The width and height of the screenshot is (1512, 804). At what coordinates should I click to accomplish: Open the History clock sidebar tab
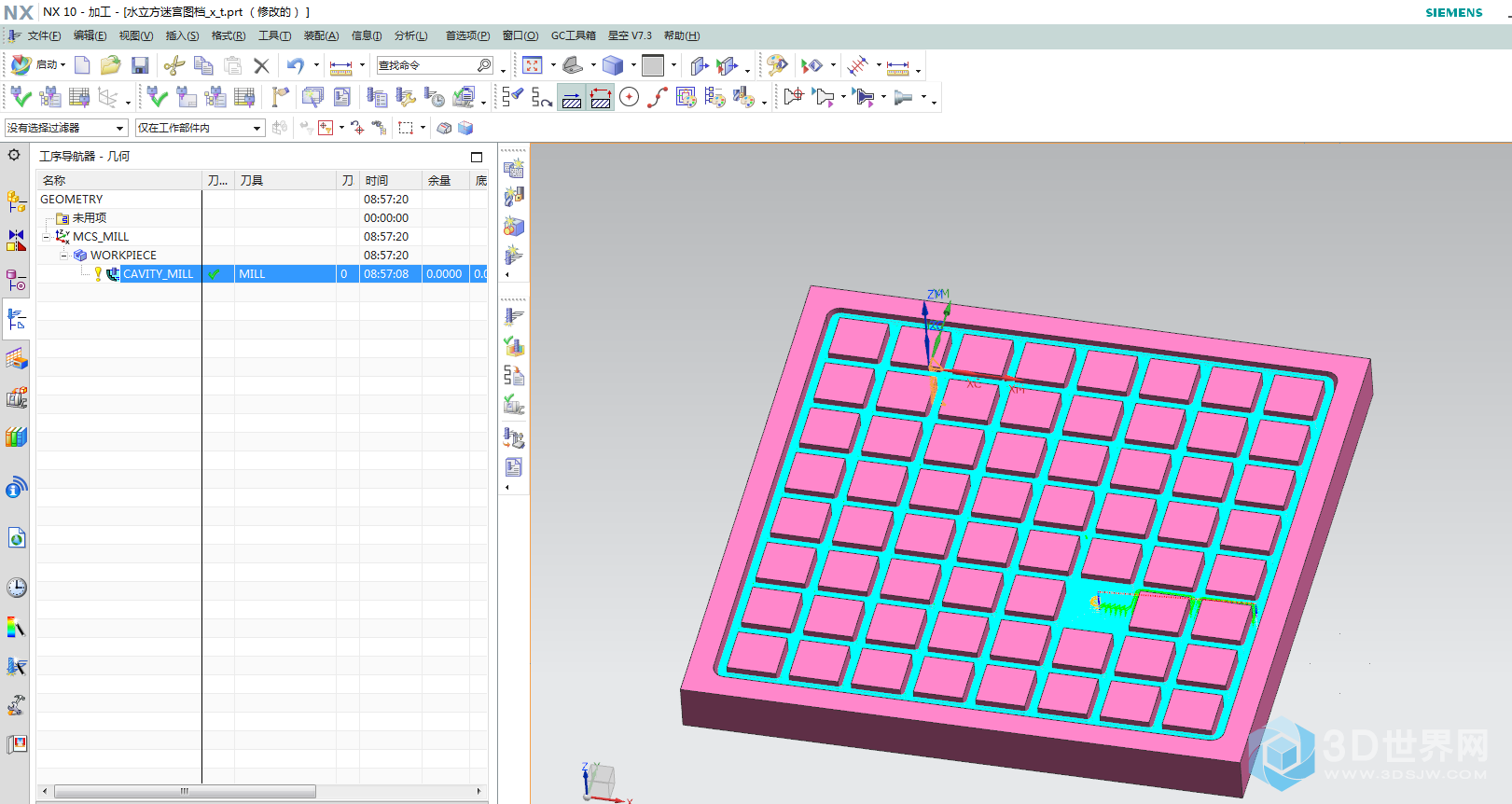point(16,588)
